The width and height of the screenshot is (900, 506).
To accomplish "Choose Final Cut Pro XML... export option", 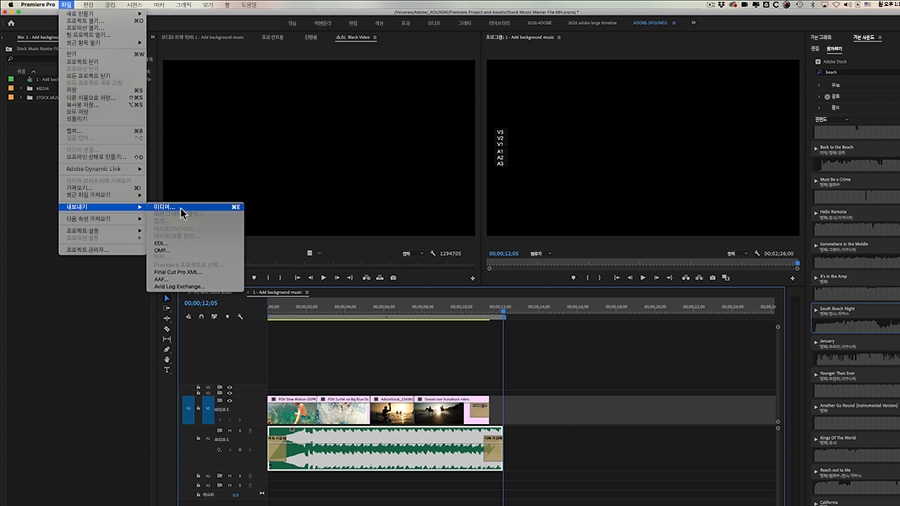I will pos(178,271).
